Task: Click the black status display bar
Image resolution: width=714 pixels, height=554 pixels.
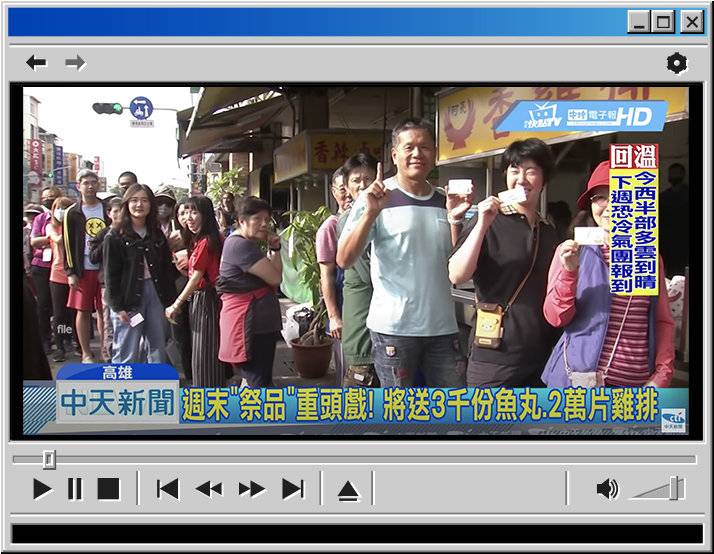Action: click(x=357, y=534)
